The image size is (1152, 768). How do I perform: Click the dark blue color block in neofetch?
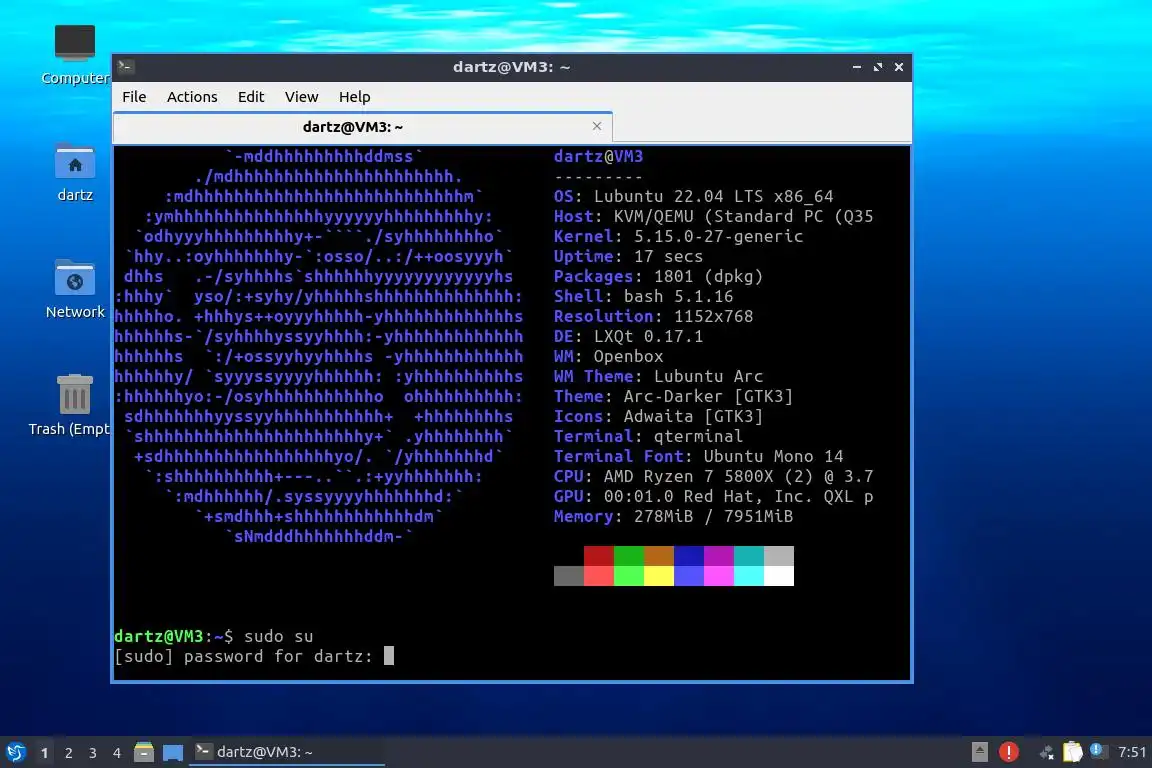pyautogui.click(x=688, y=556)
